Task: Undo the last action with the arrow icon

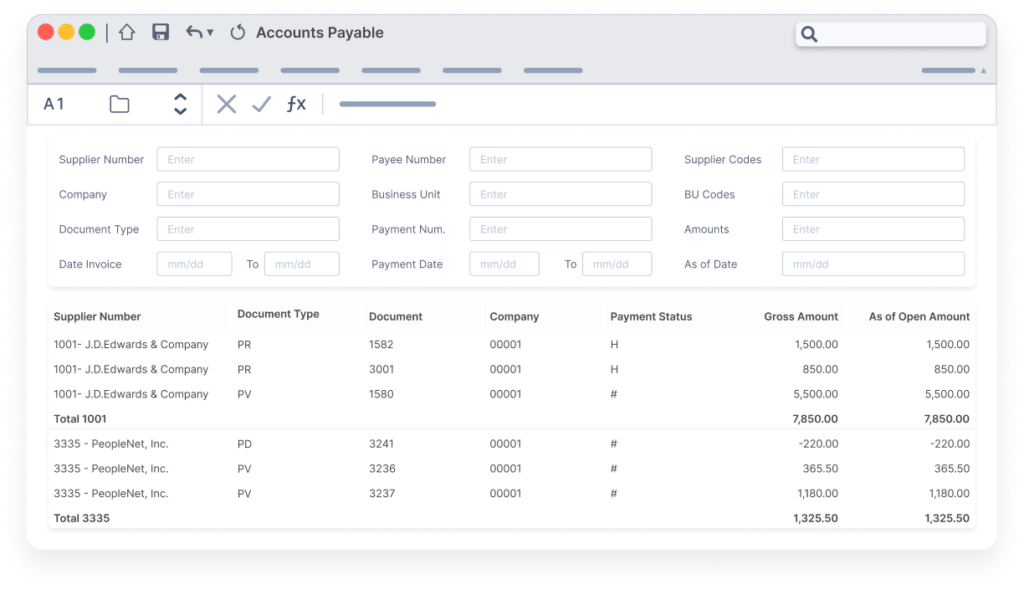Action: tap(192, 31)
